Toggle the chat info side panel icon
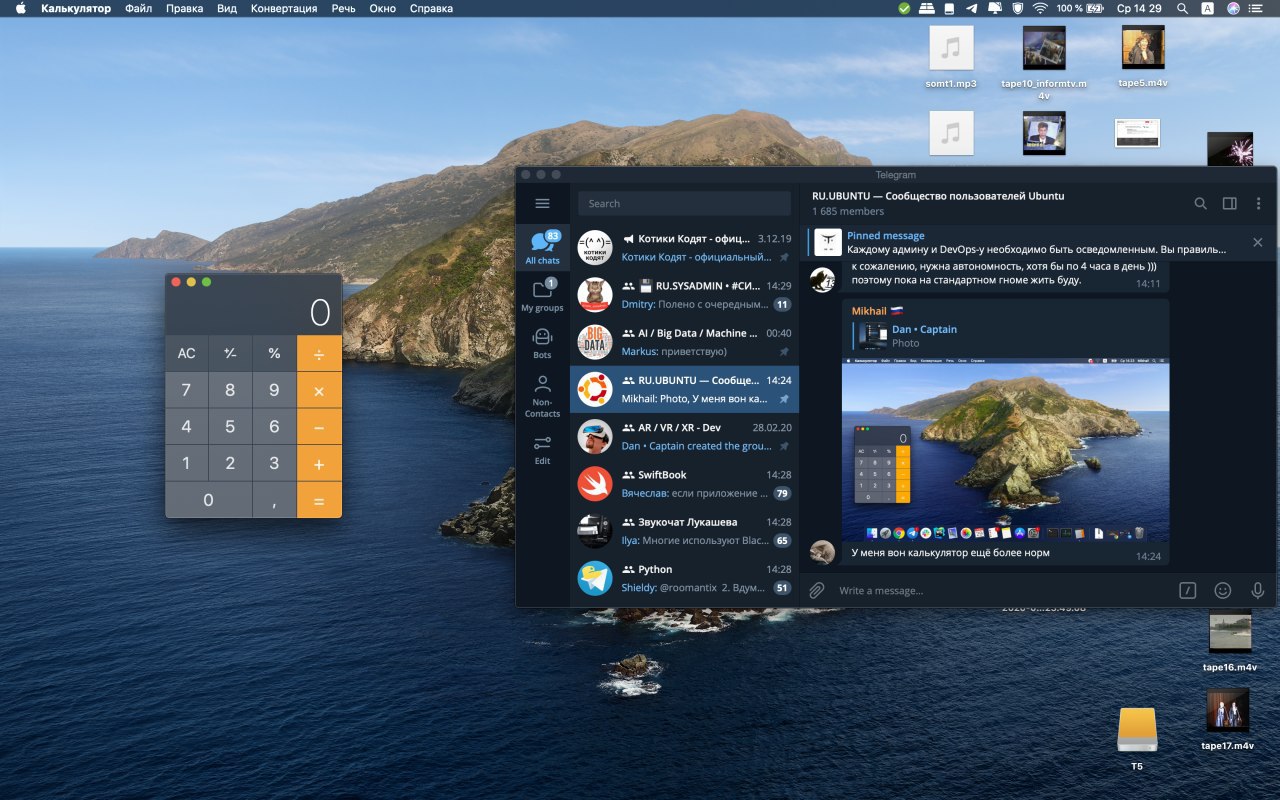 coord(1230,203)
